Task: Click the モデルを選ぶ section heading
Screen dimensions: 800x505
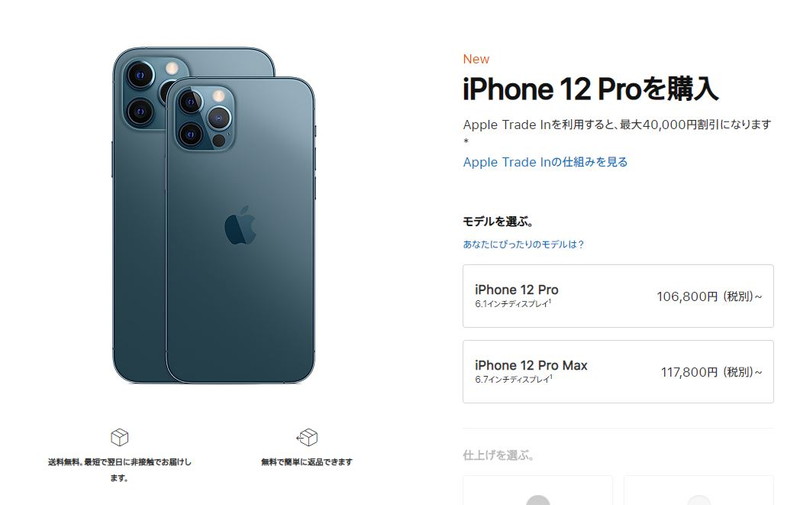Action: [x=498, y=222]
